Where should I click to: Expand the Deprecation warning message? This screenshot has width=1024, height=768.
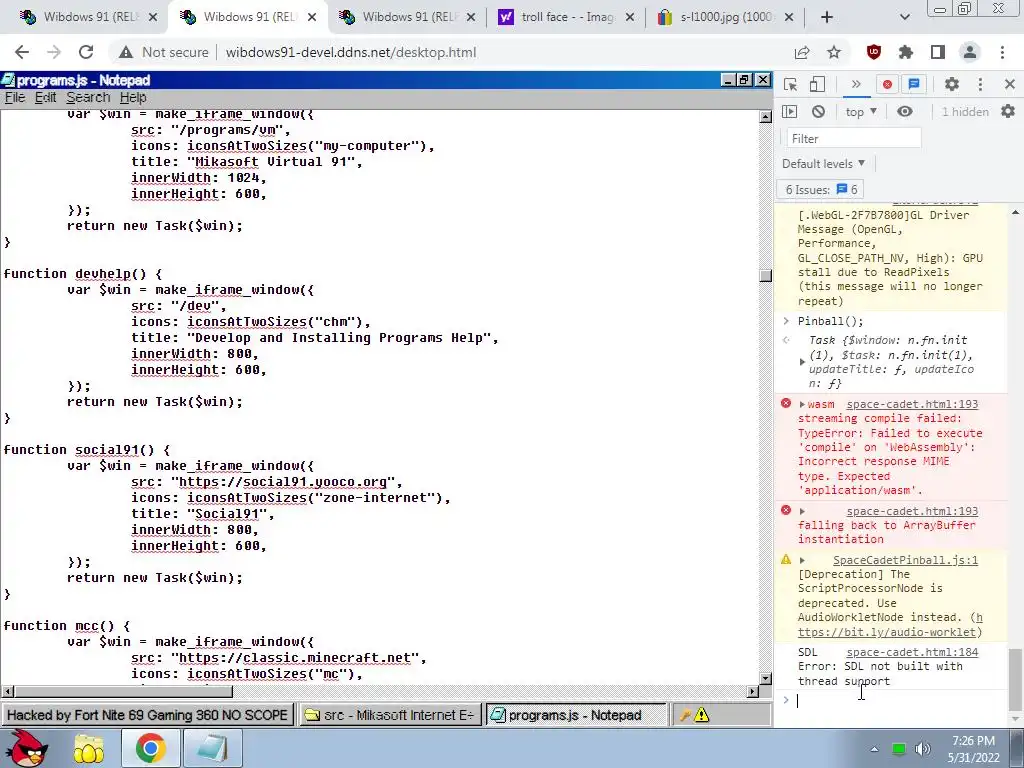tap(802, 560)
